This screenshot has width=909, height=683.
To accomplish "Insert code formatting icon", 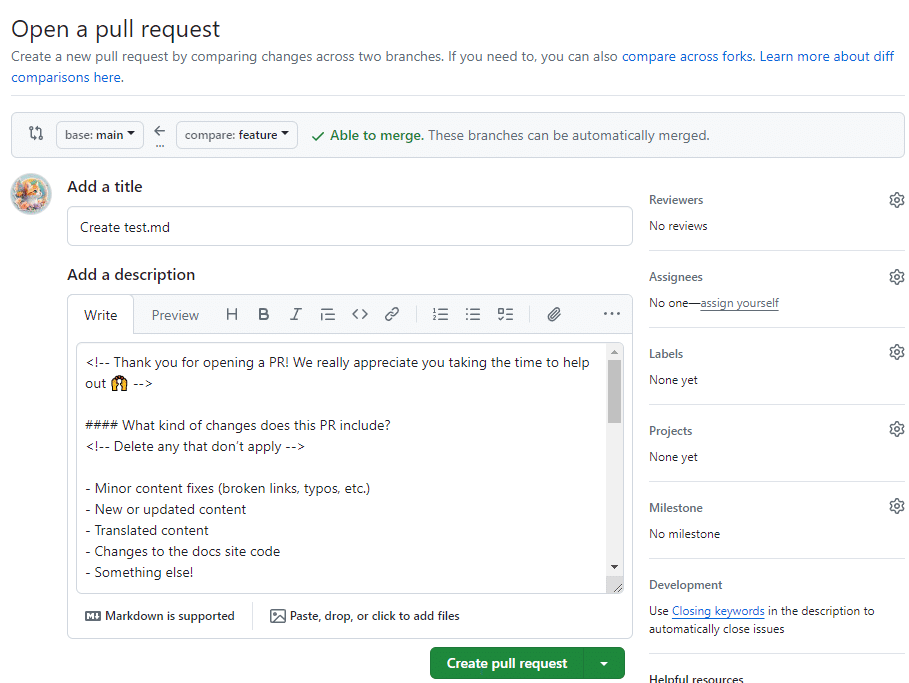I will click(x=360, y=314).
